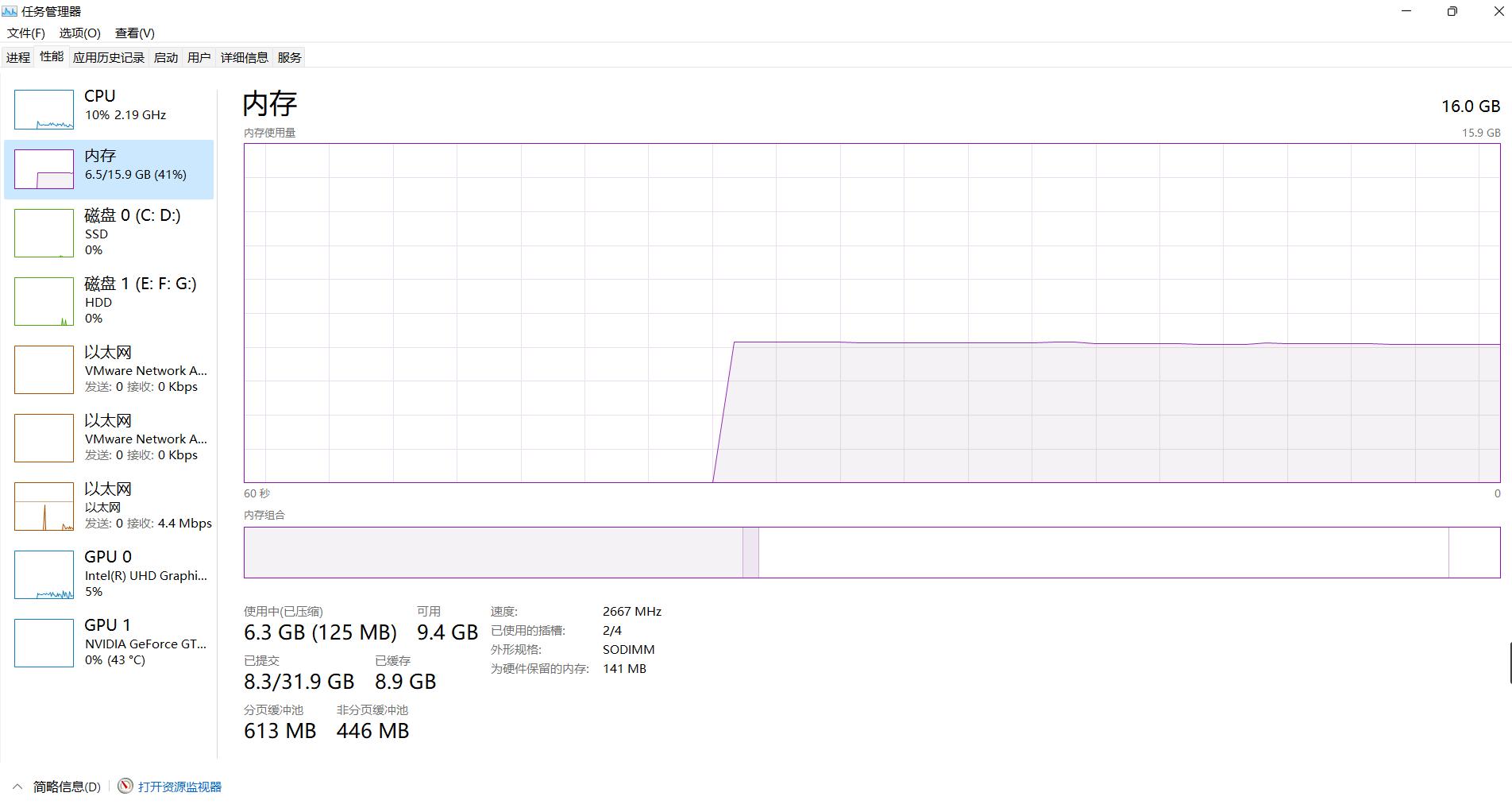Click the 8.3/31.9 GB committed value

click(x=299, y=682)
